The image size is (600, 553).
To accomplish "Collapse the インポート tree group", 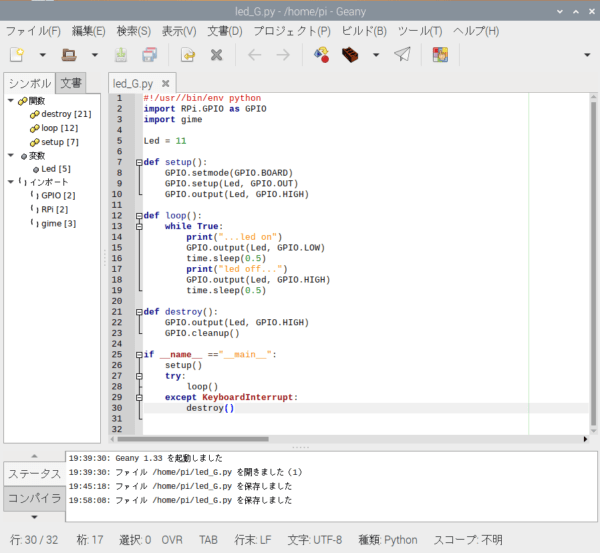I will click(11, 181).
